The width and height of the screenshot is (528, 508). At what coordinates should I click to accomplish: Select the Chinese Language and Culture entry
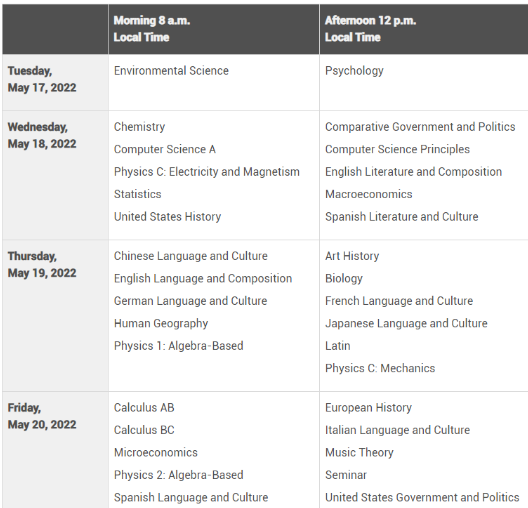[x=191, y=256]
